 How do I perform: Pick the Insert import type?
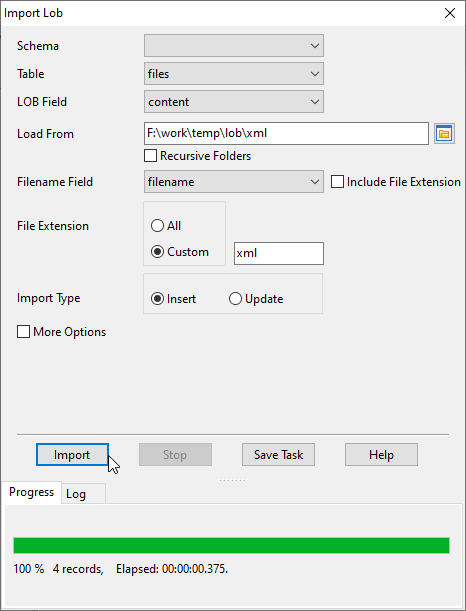(x=157, y=299)
